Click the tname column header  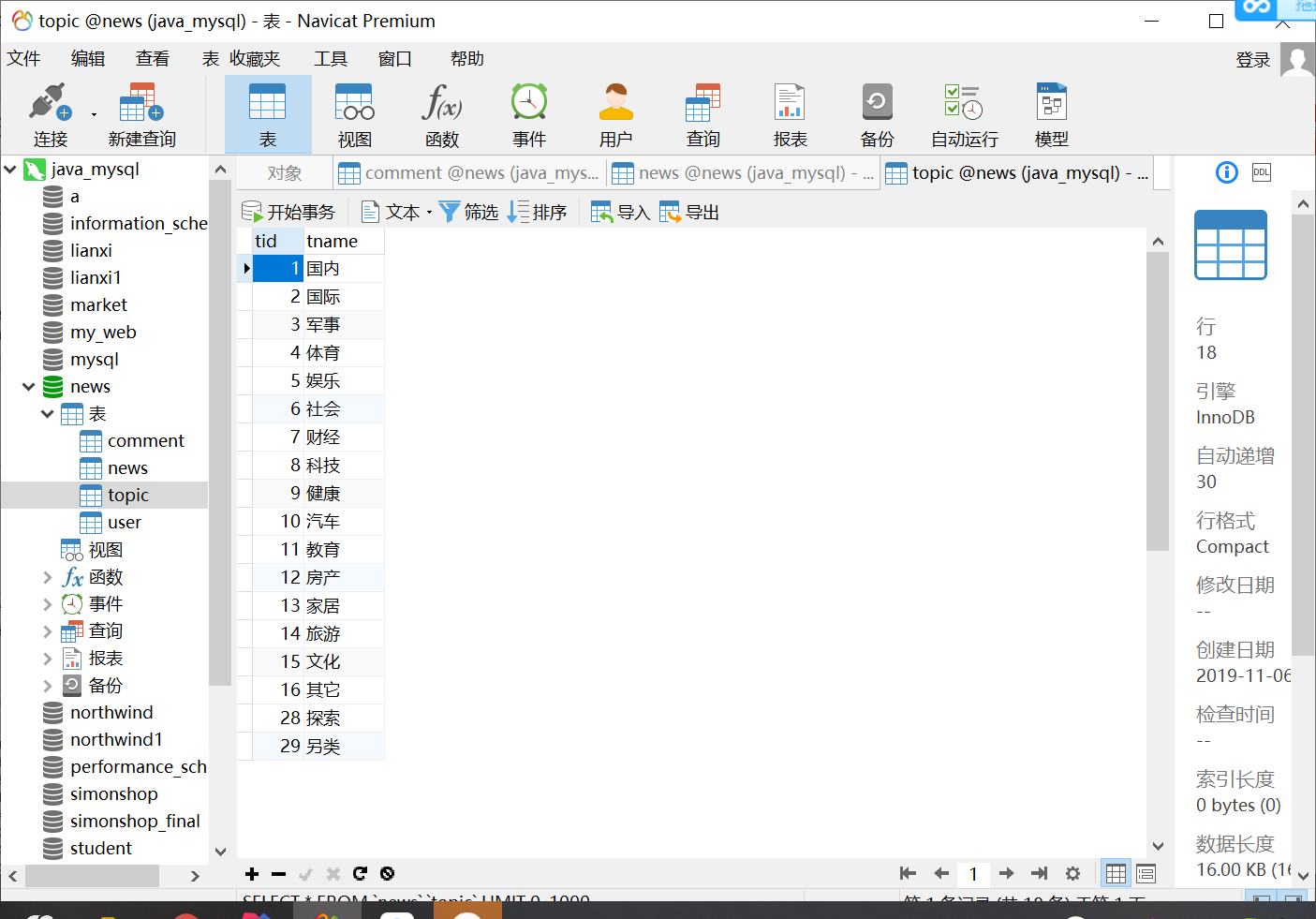tap(344, 241)
